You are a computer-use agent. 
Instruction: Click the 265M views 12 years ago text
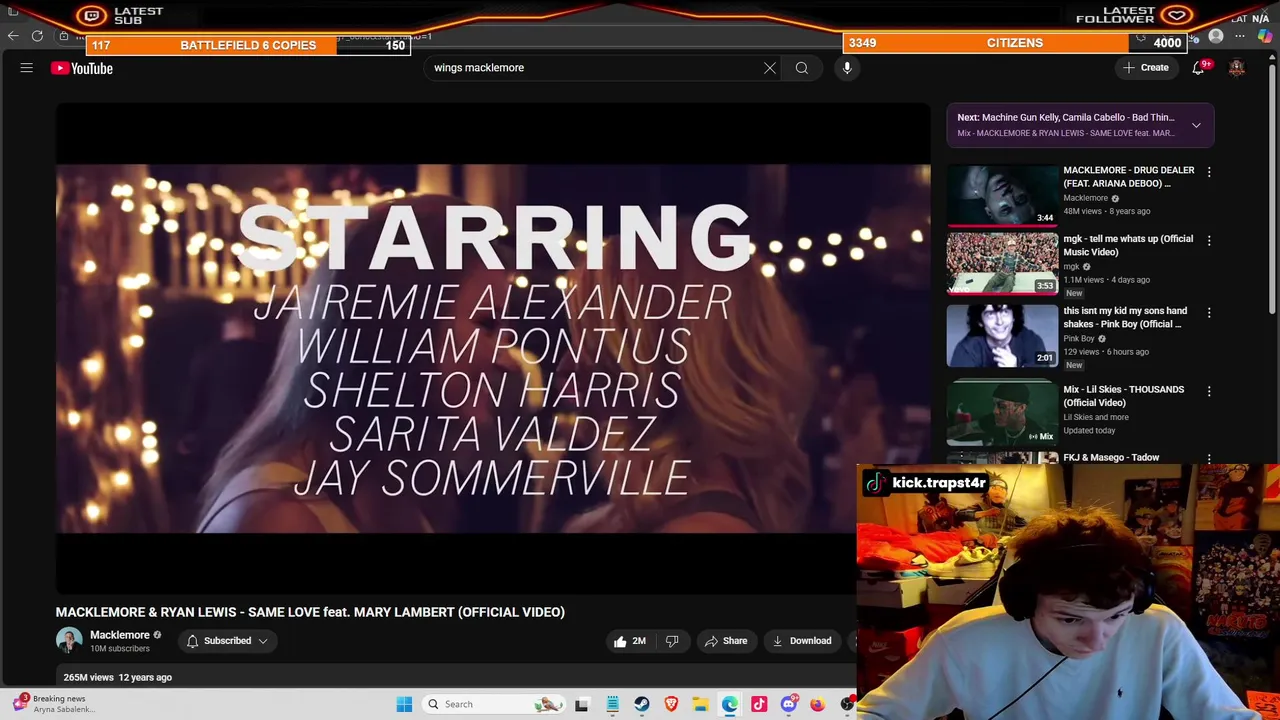coord(118,677)
